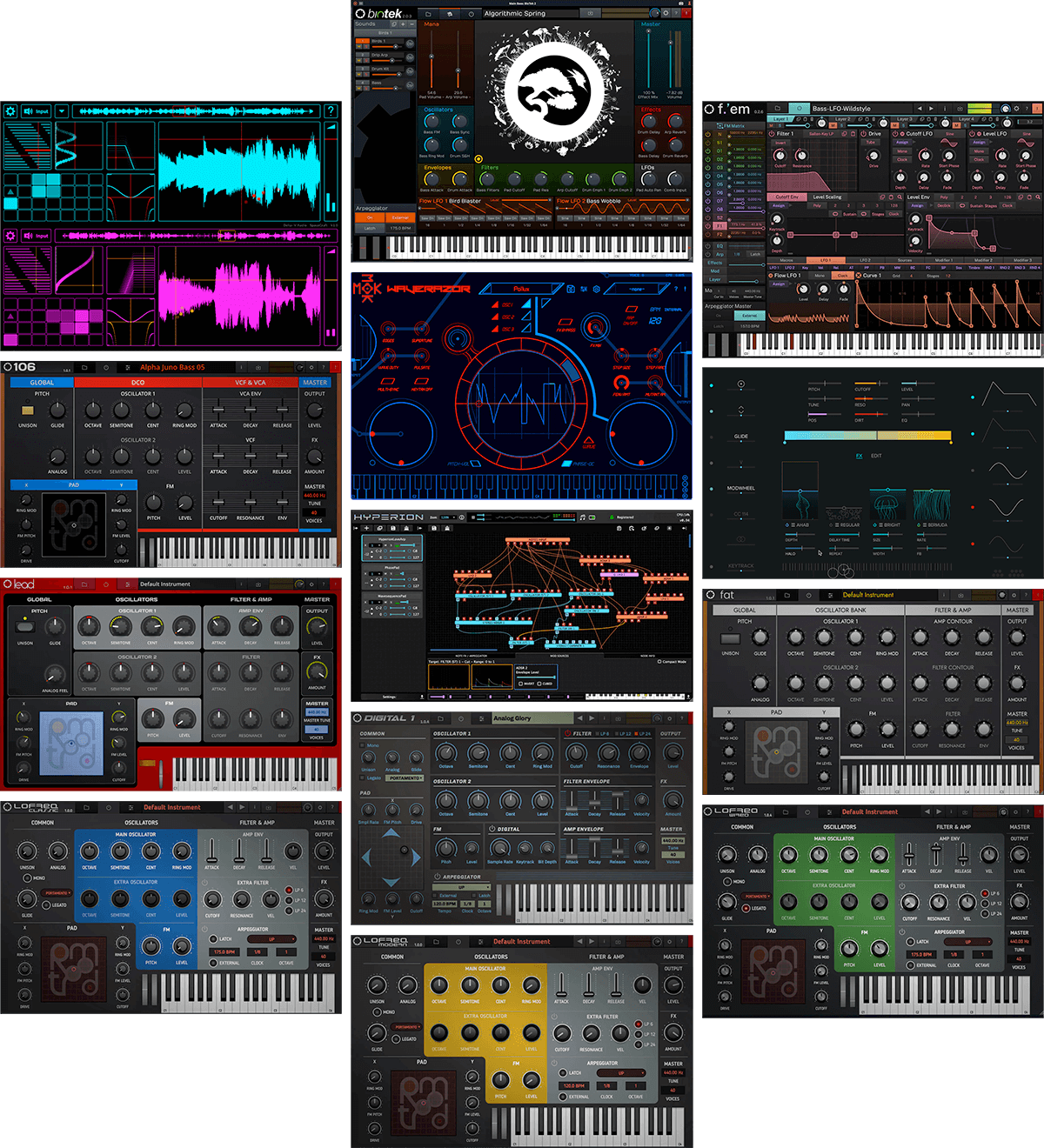This screenshot has width=1044, height=1148.
Task: Click the Digital 1 pad up arrow
Action: coord(391,833)
